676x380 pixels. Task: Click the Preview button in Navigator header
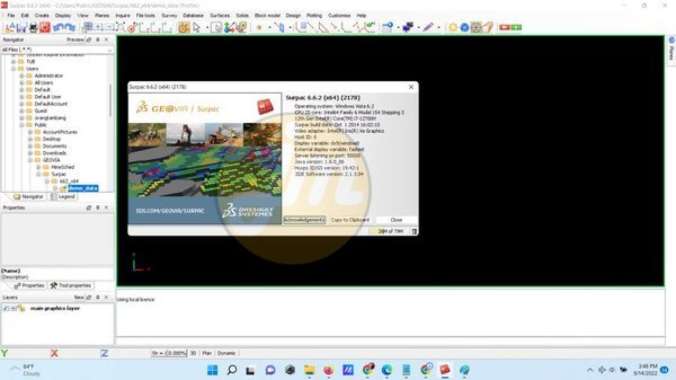75,40
